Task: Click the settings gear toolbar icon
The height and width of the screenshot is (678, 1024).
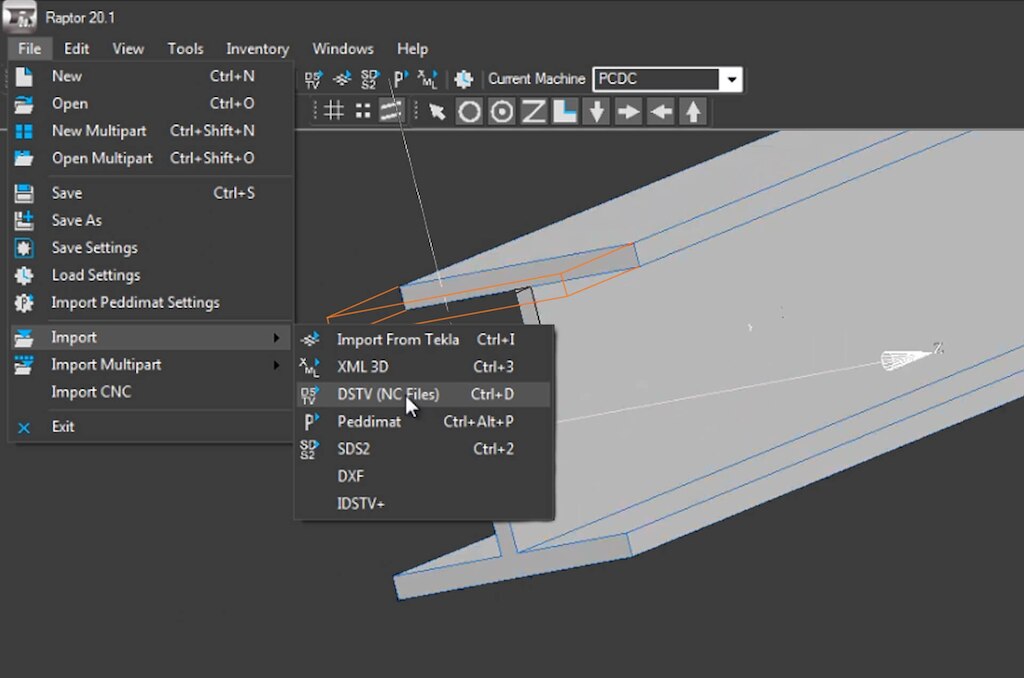Action: [x=463, y=79]
